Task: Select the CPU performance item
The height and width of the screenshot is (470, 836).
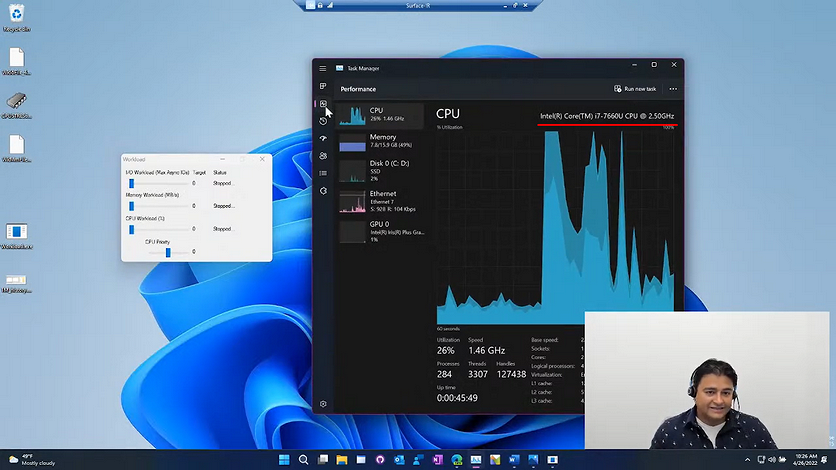Action: click(x=381, y=115)
